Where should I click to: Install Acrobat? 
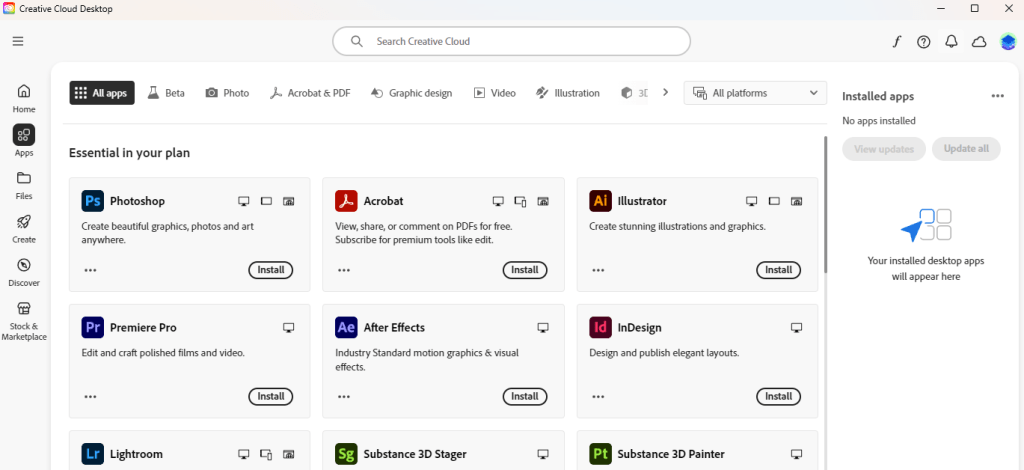click(525, 270)
